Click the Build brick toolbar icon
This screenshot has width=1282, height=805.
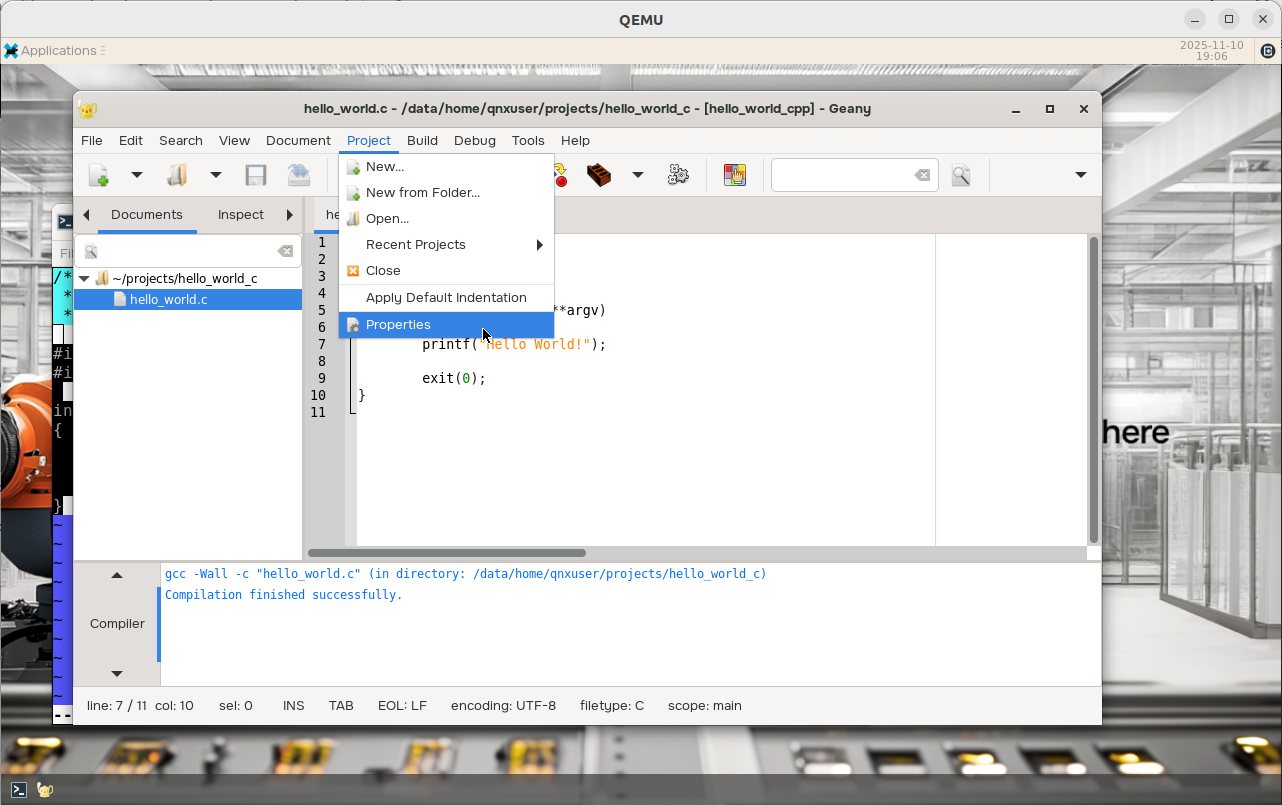tap(599, 175)
